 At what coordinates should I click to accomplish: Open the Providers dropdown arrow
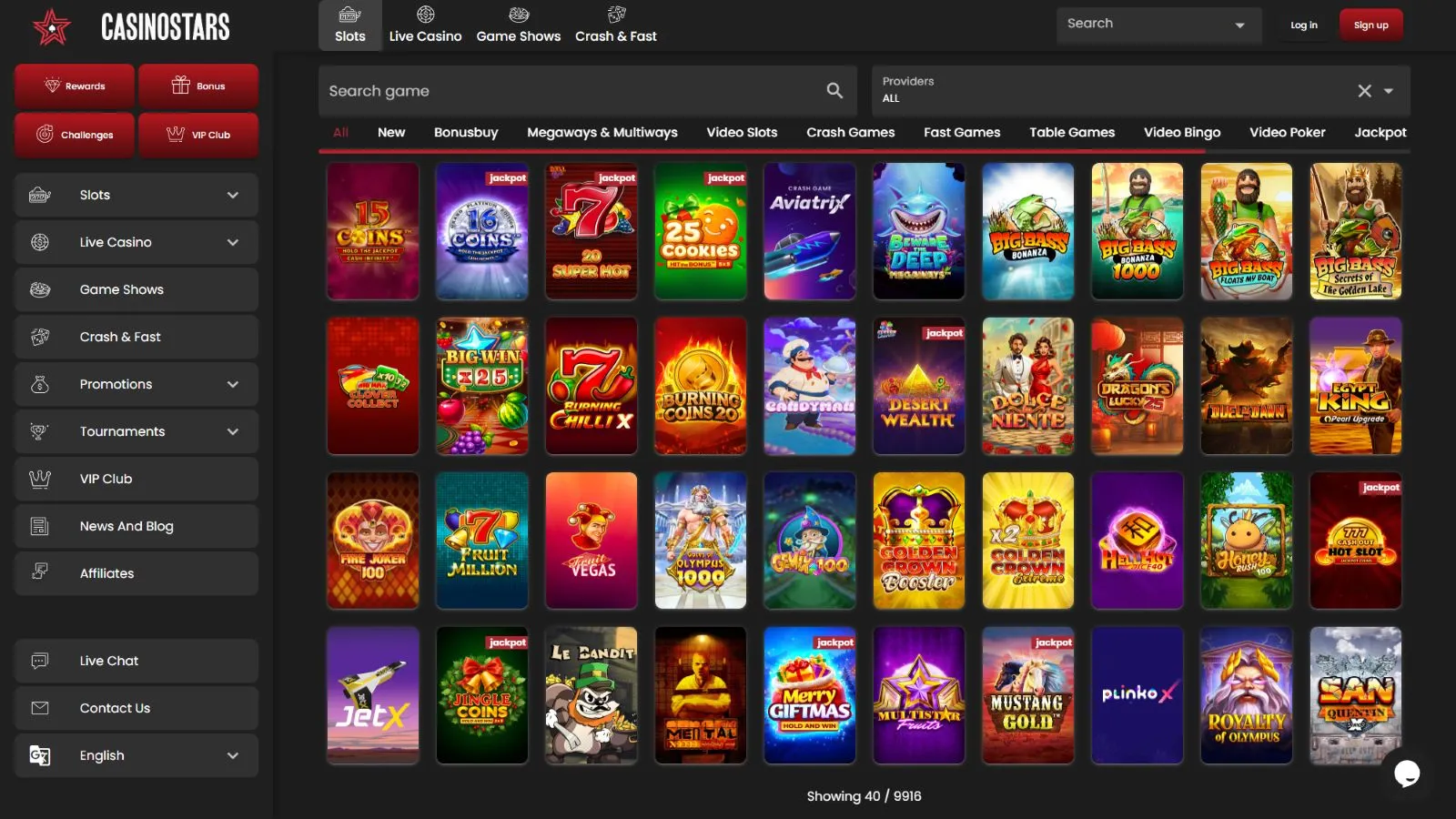click(1389, 90)
